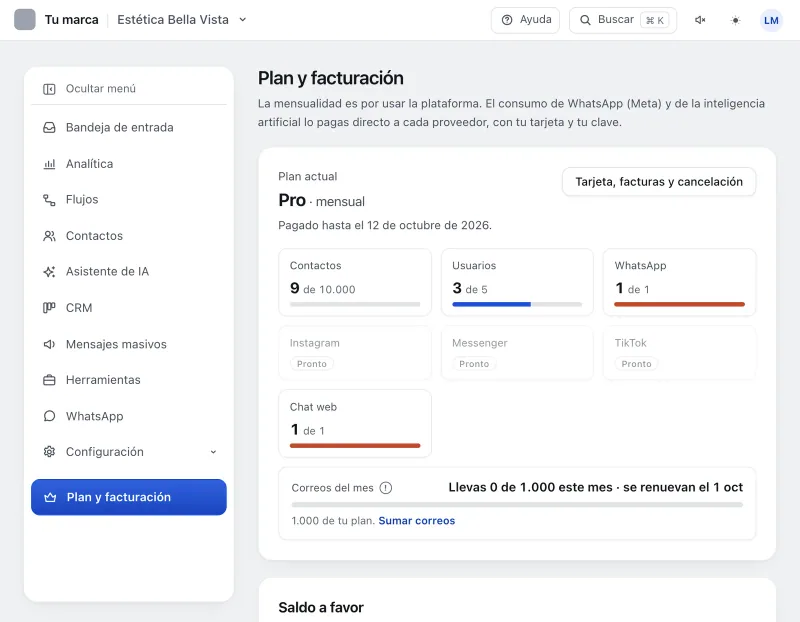Click the '9 de 10.000' contacts value

tap(322, 289)
